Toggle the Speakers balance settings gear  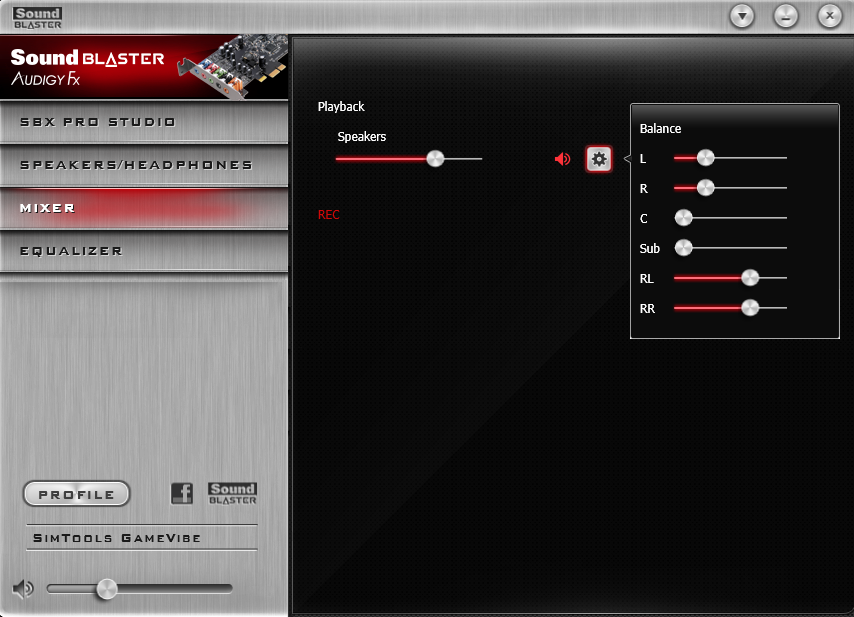(599, 159)
